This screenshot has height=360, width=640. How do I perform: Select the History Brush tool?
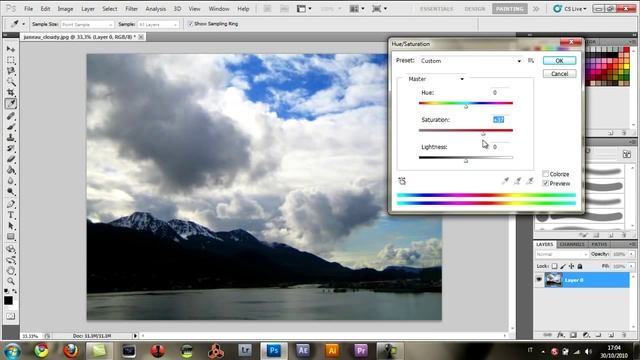tap(11, 149)
